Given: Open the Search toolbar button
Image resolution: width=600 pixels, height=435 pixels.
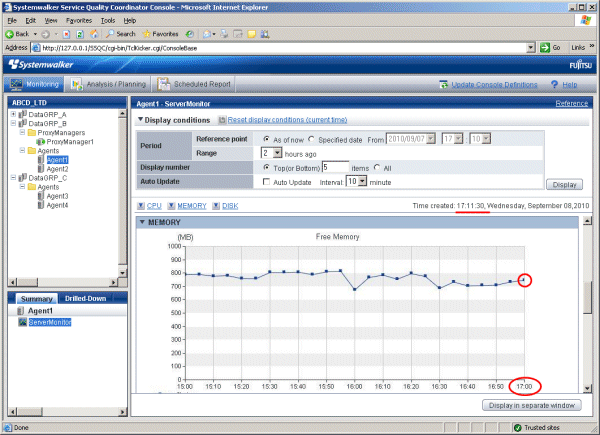Looking at the screenshot, I should tap(121, 34).
